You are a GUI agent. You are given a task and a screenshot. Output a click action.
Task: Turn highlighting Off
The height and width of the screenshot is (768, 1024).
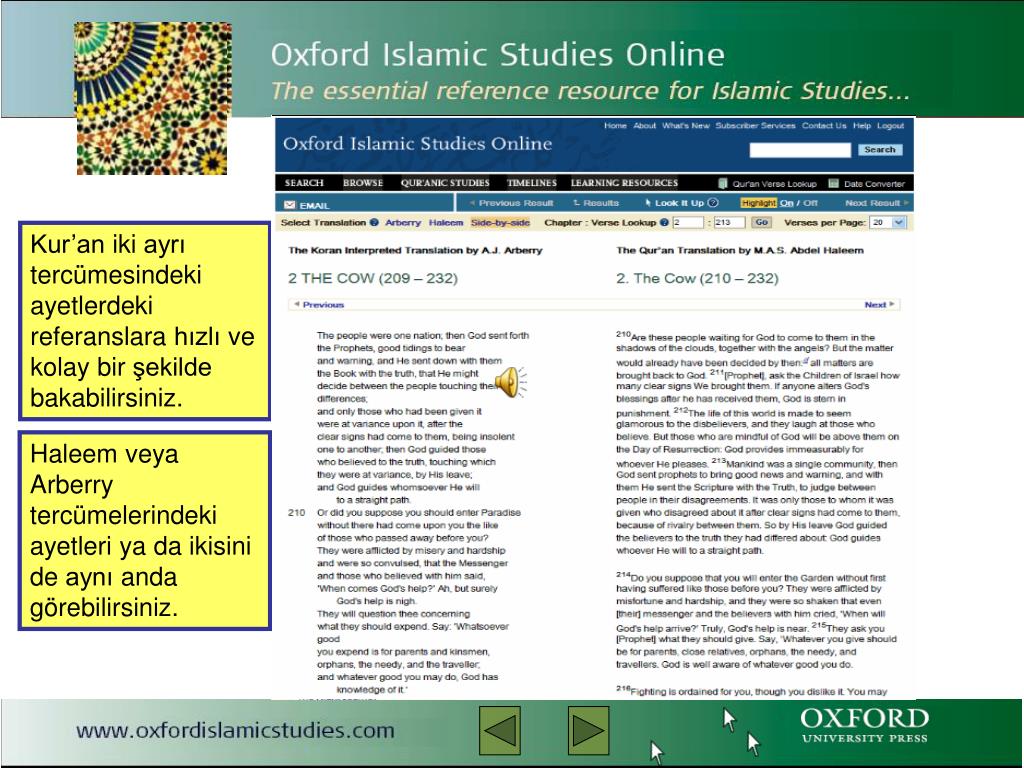click(810, 203)
